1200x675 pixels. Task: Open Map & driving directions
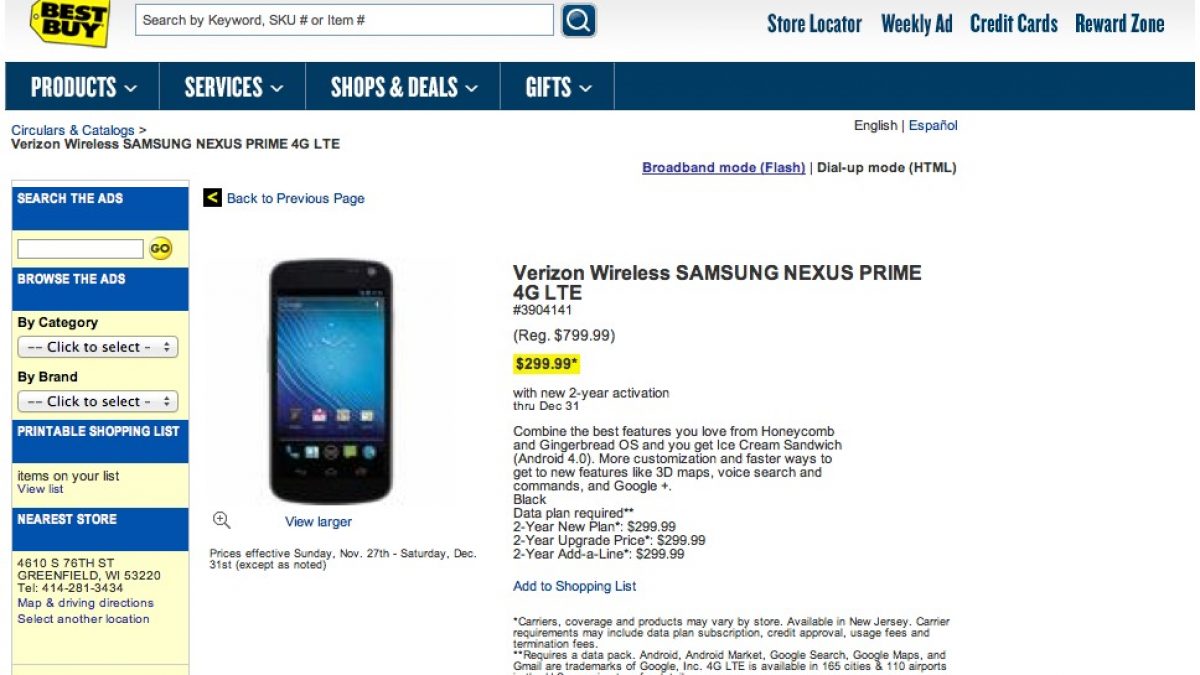85,603
